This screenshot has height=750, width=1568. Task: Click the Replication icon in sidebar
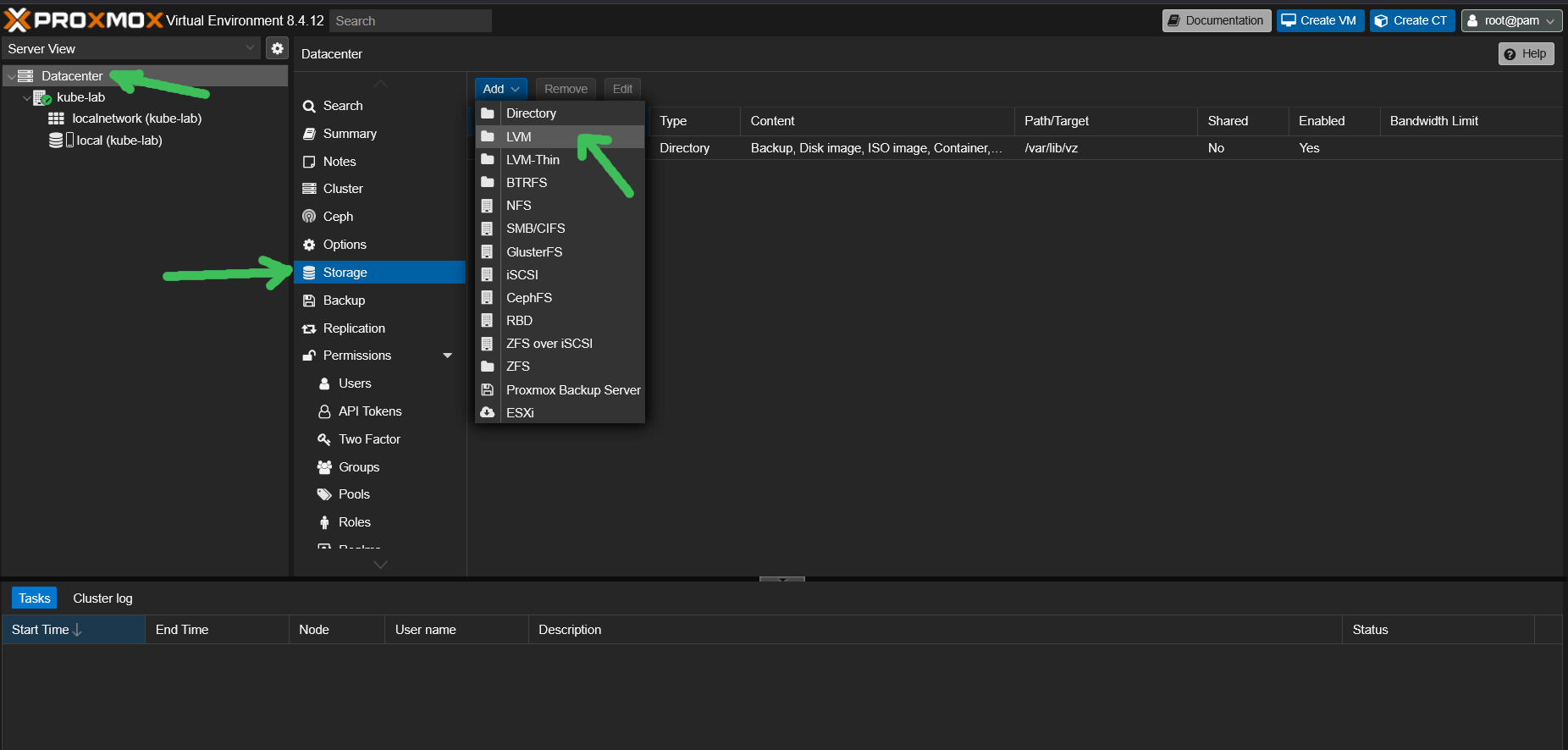point(309,328)
